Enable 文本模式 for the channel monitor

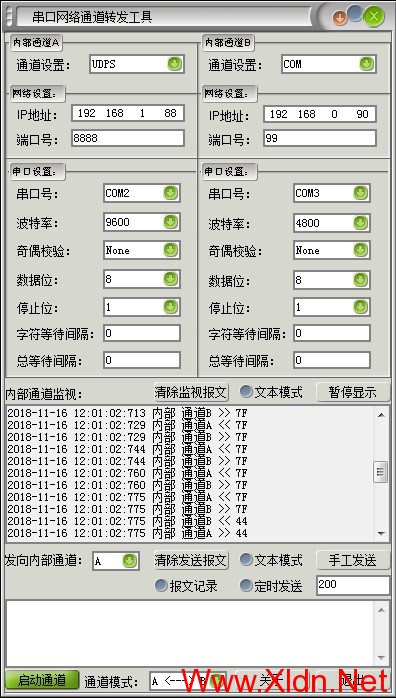[271, 392]
